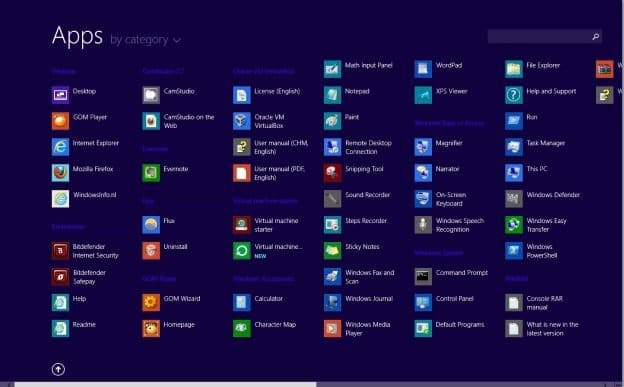Screen dimensions: 624x387
Task: Launch Oracle VM VirtualBox
Action: tap(259, 121)
